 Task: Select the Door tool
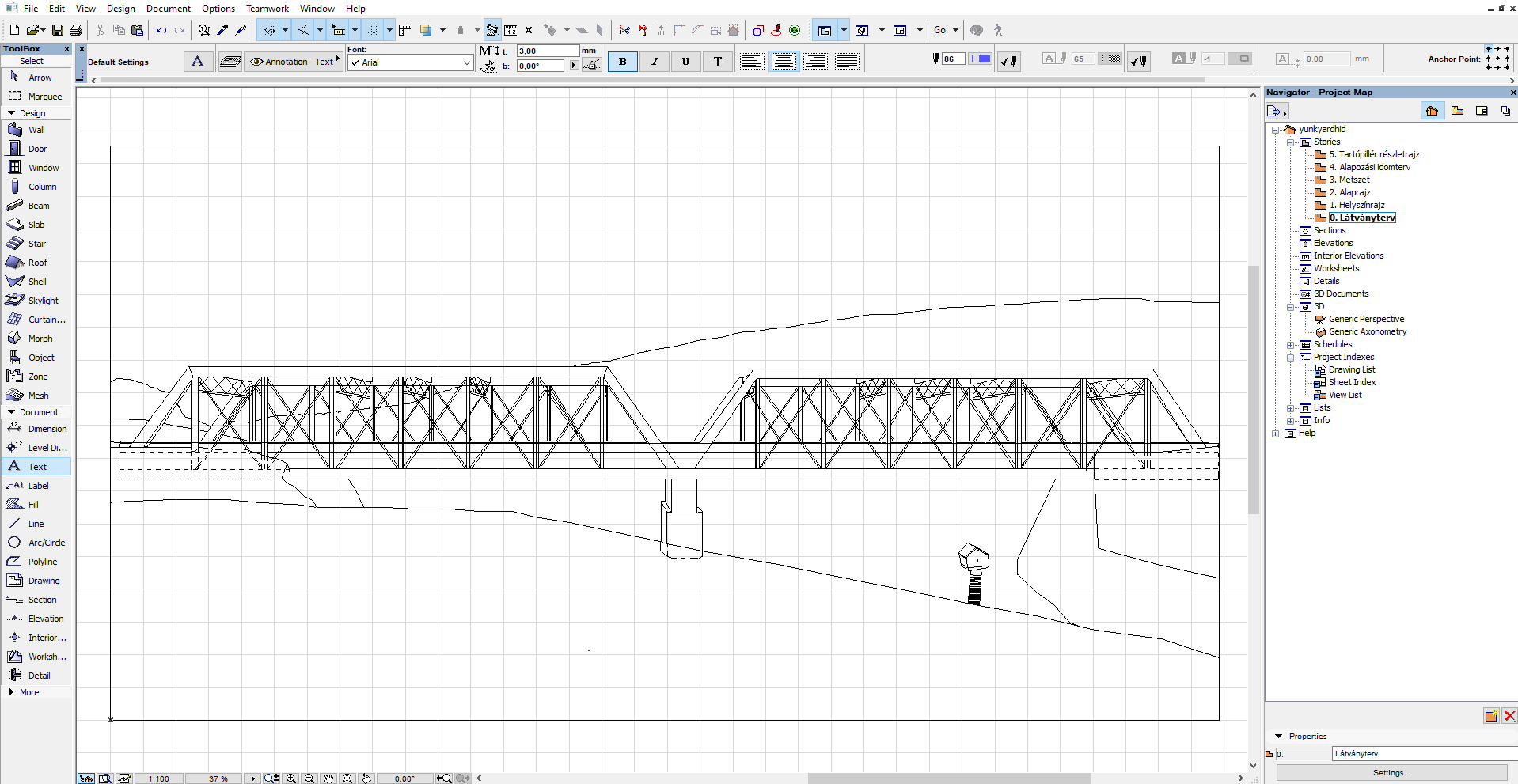[x=36, y=149]
